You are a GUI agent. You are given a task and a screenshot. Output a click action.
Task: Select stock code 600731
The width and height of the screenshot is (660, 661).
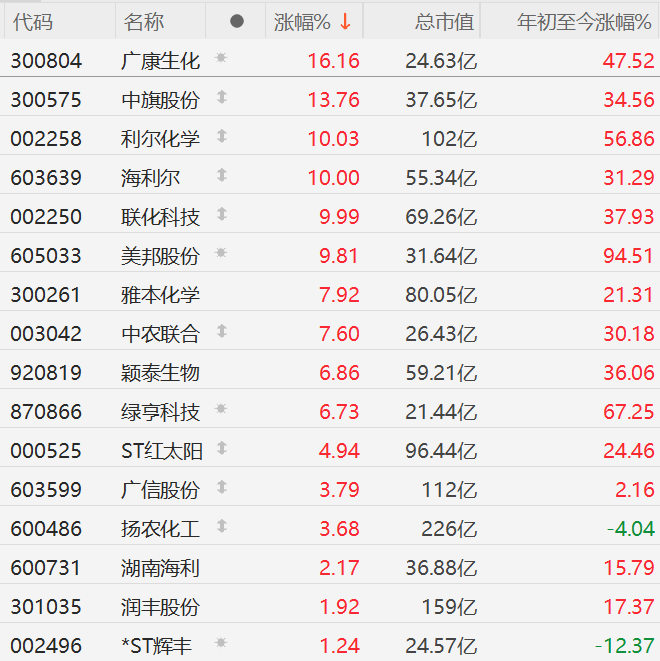click(x=46, y=568)
